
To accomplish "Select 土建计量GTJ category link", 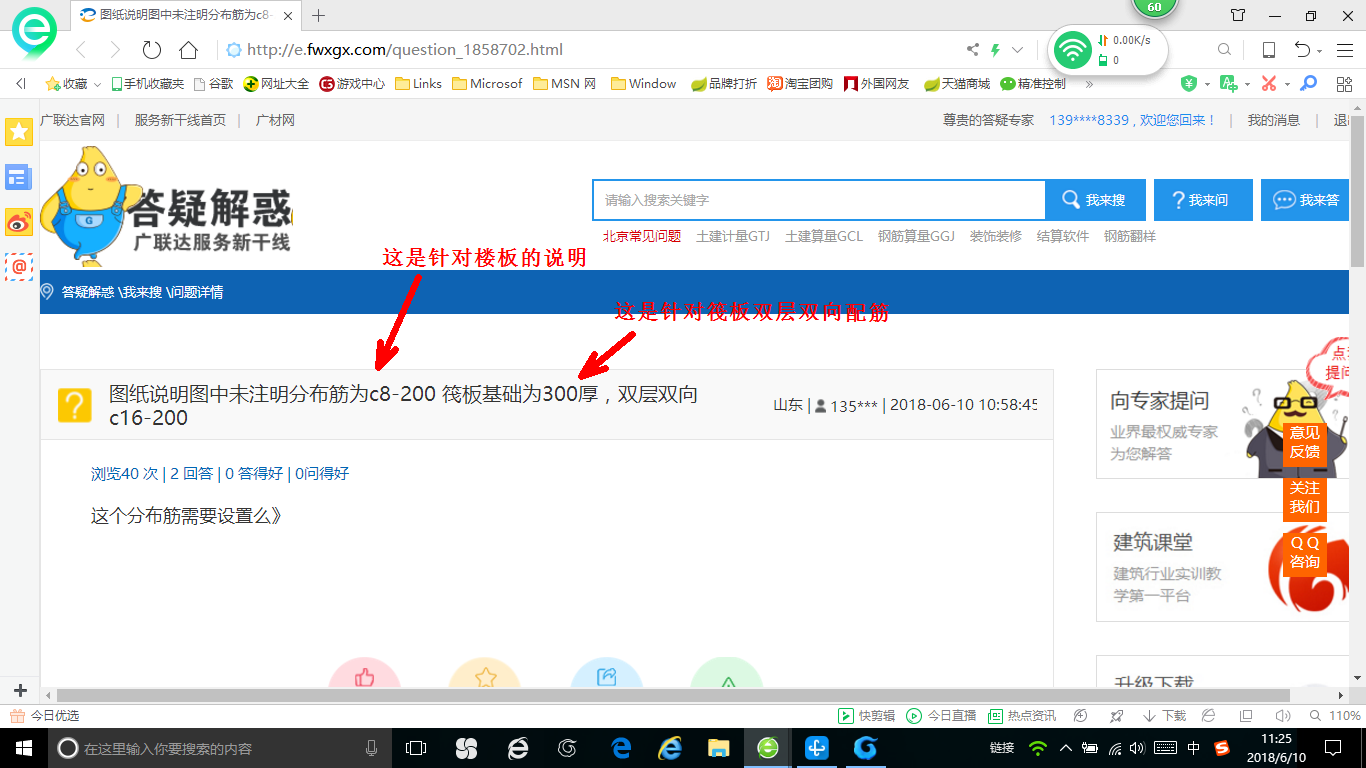I will coord(733,236).
